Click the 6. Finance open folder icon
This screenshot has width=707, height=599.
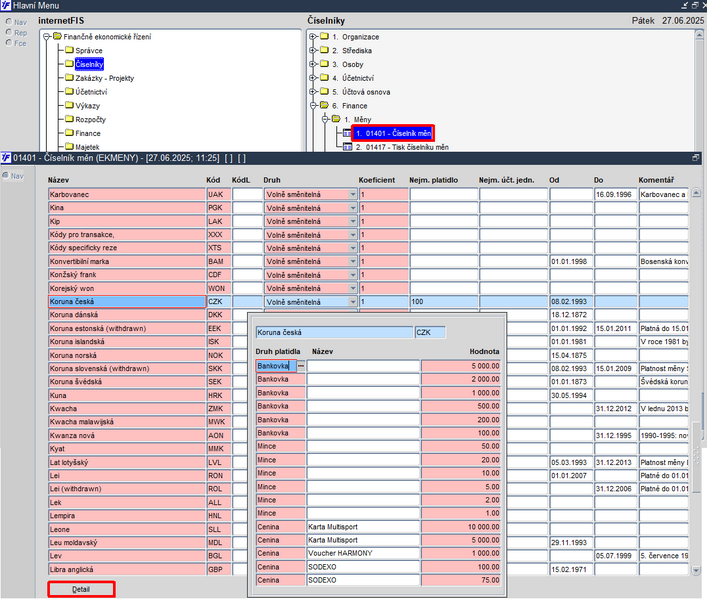point(325,105)
